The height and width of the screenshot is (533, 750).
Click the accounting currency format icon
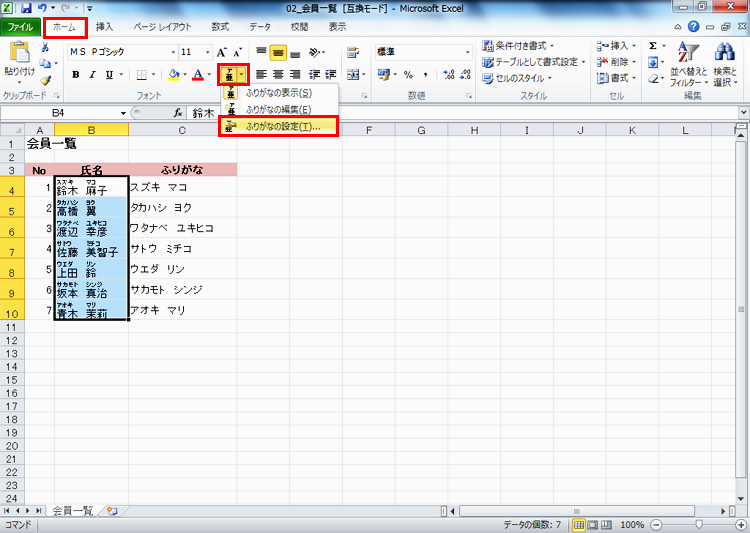pyautogui.click(x=384, y=75)
